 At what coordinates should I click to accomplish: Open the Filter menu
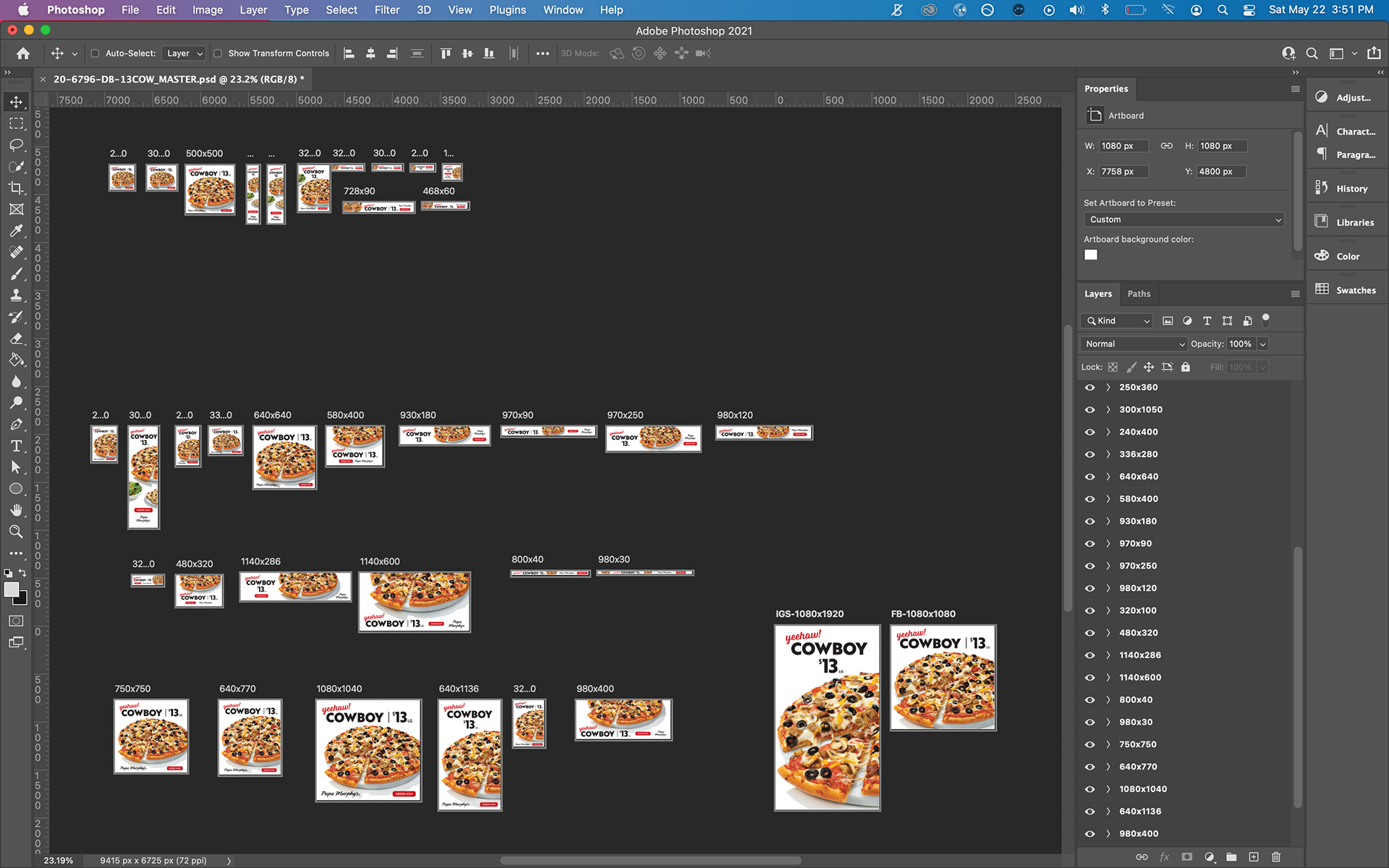[386, 10]
